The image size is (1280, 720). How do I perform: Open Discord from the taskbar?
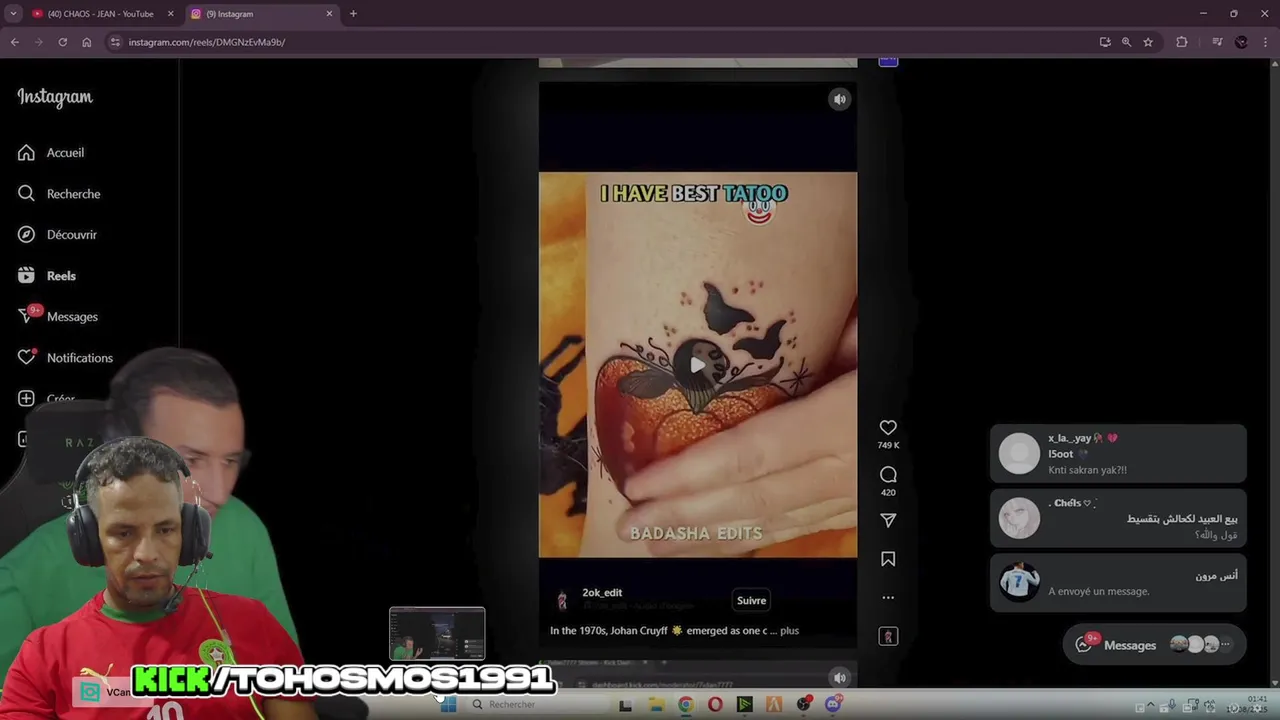point(833,705)
